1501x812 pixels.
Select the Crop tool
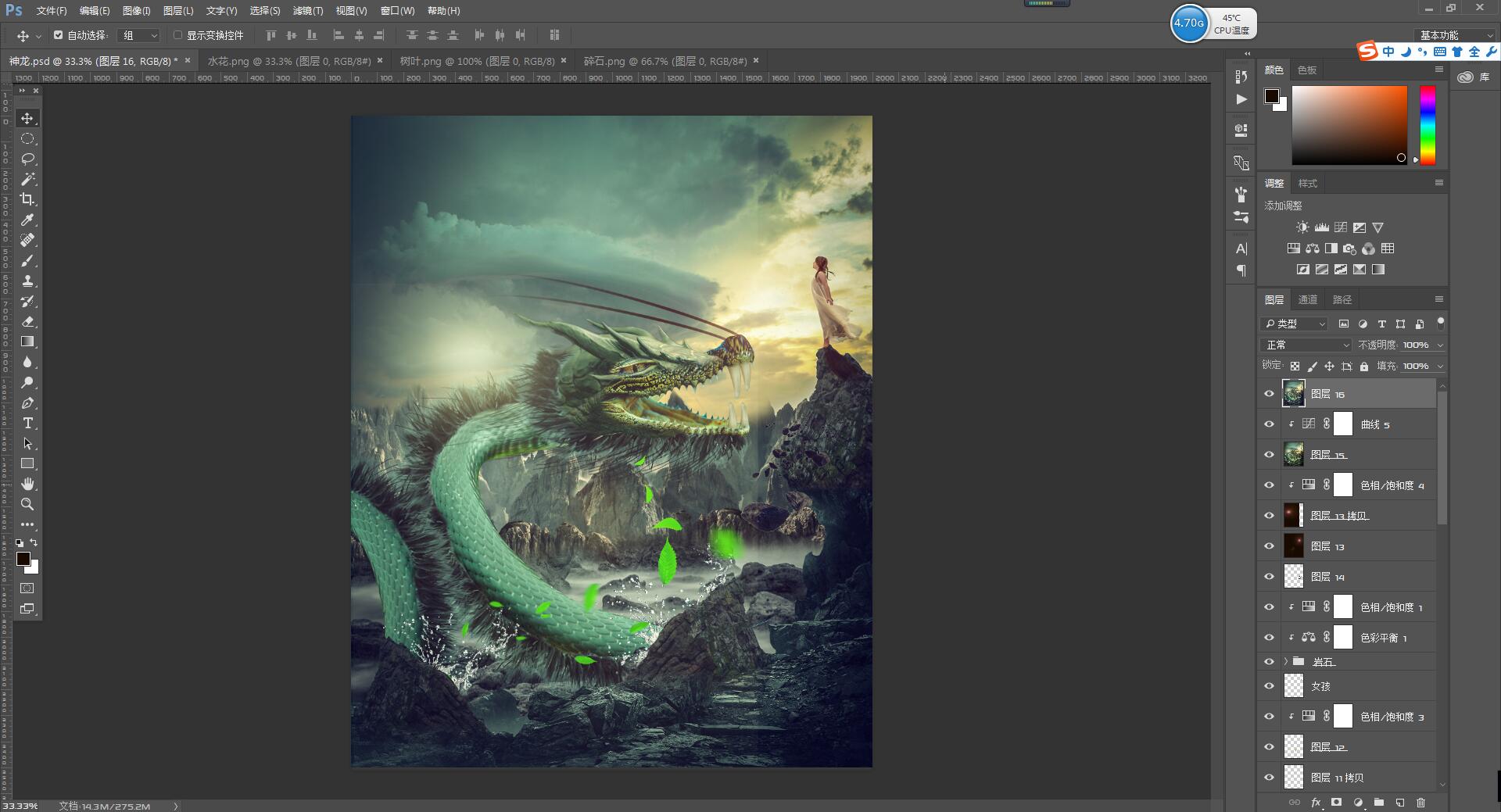pyautogui.click(x=27, y=199)
